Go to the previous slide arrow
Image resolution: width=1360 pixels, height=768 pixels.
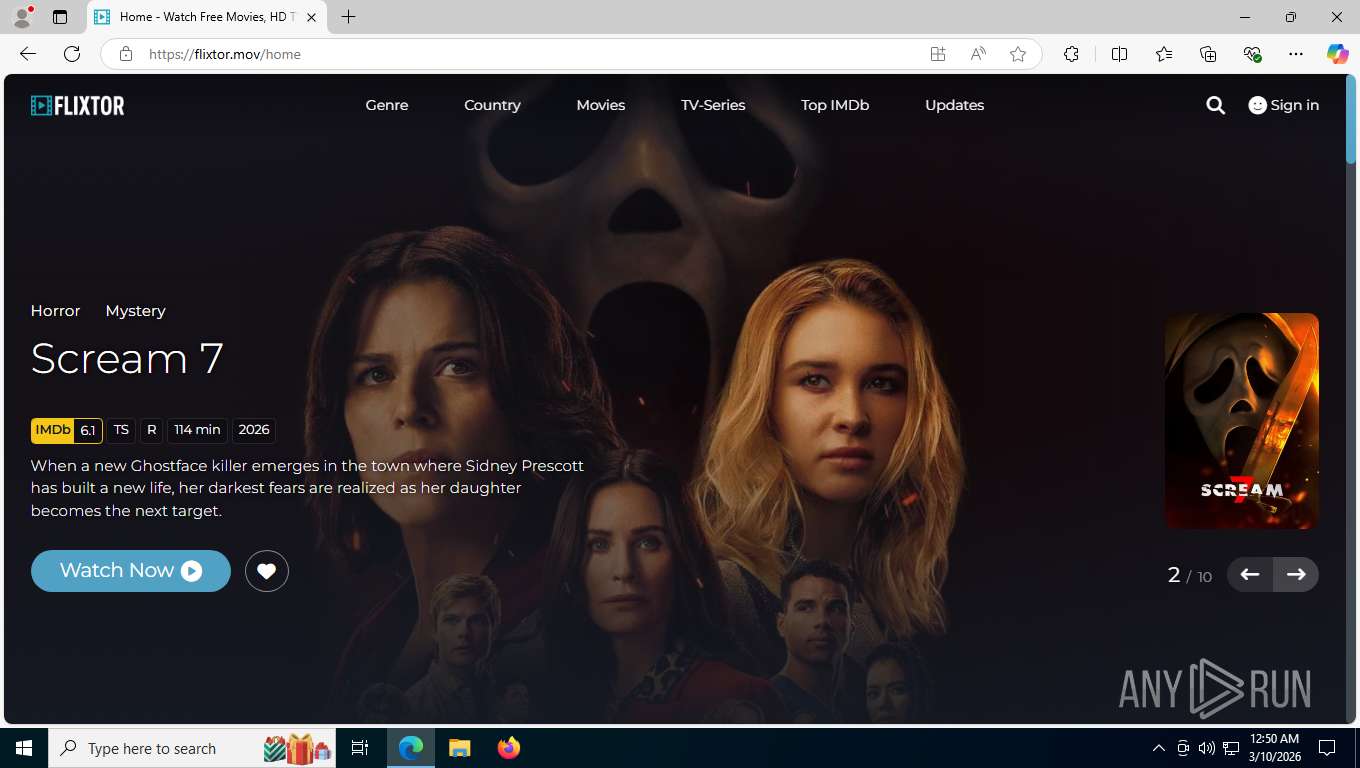tap(1250, 574)
